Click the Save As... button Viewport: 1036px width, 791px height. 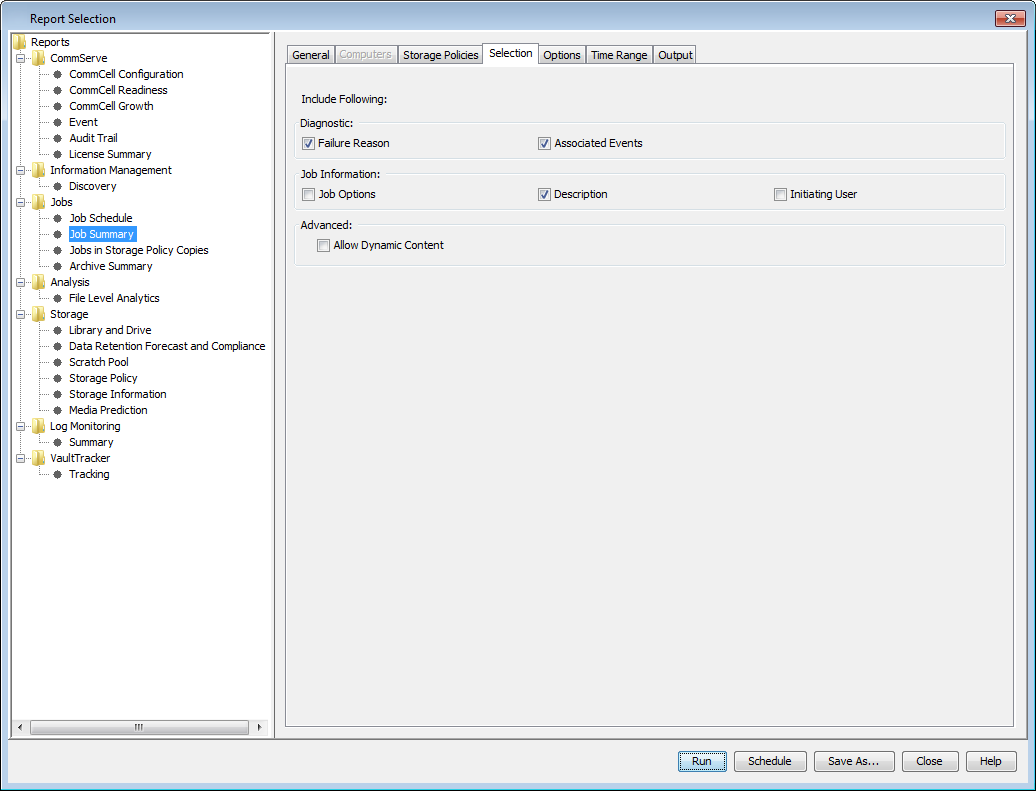click(854, 761)
